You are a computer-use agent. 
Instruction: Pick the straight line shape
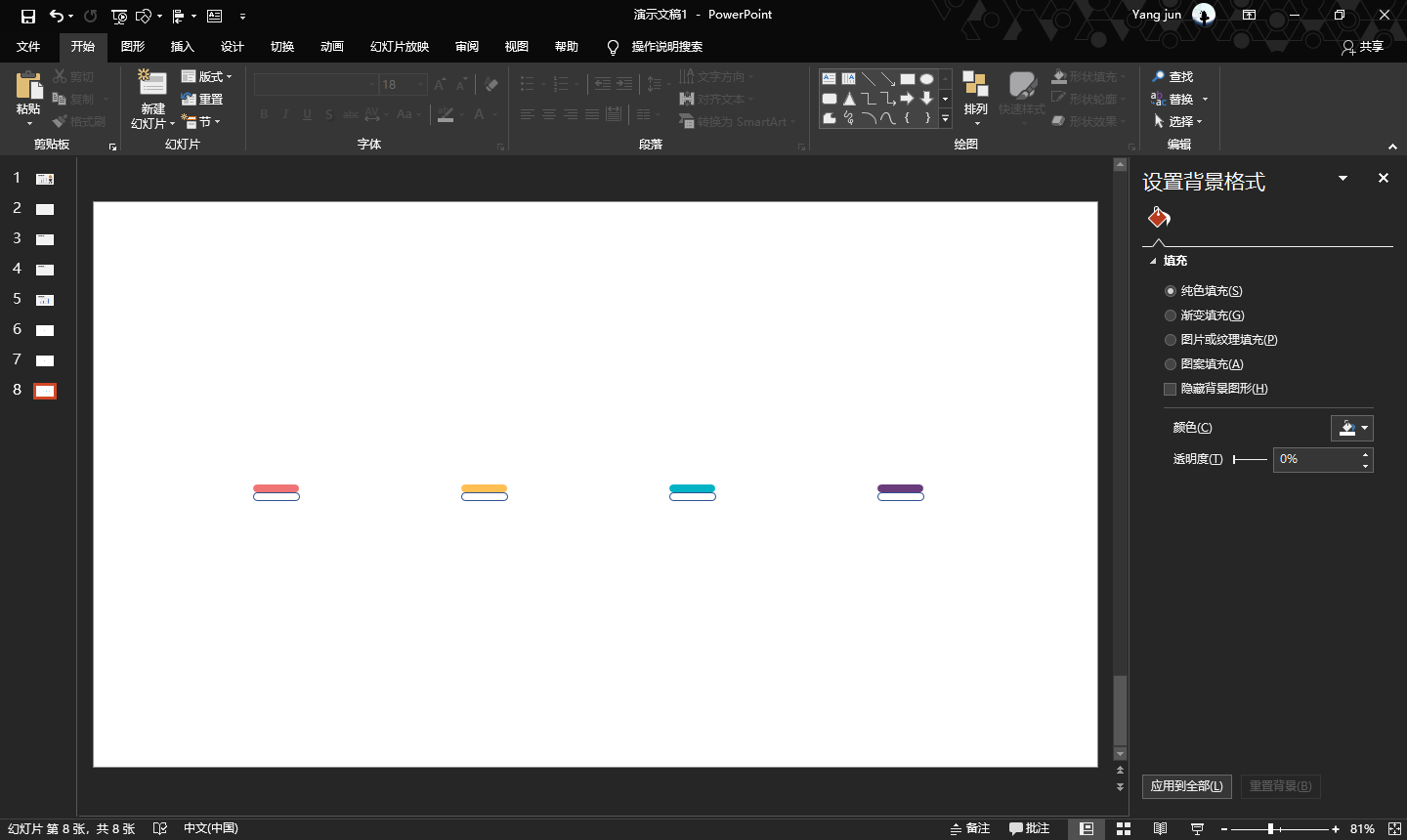(x=868, y=78)
